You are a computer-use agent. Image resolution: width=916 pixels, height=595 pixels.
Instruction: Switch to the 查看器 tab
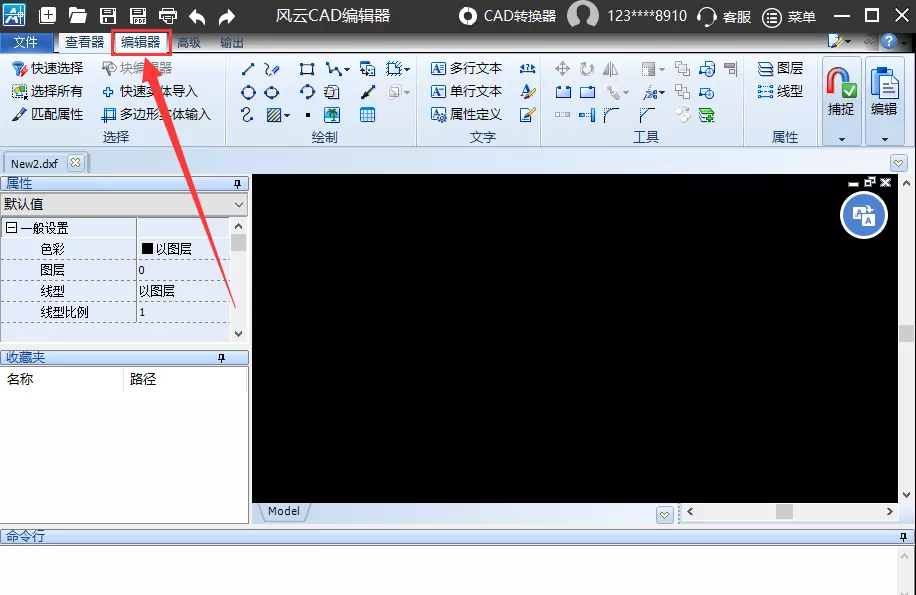coord(84,42)
